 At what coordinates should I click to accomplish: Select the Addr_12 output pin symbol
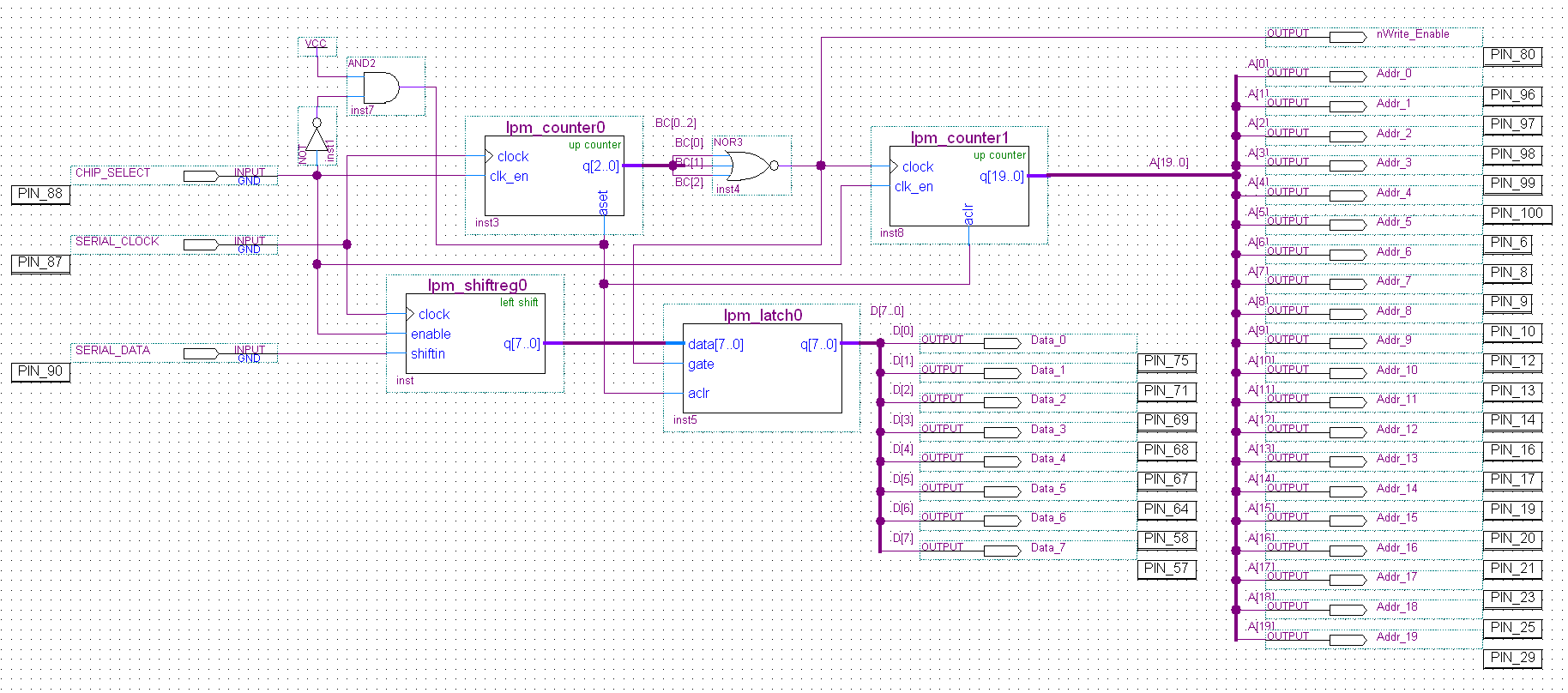pos(1348,432)
